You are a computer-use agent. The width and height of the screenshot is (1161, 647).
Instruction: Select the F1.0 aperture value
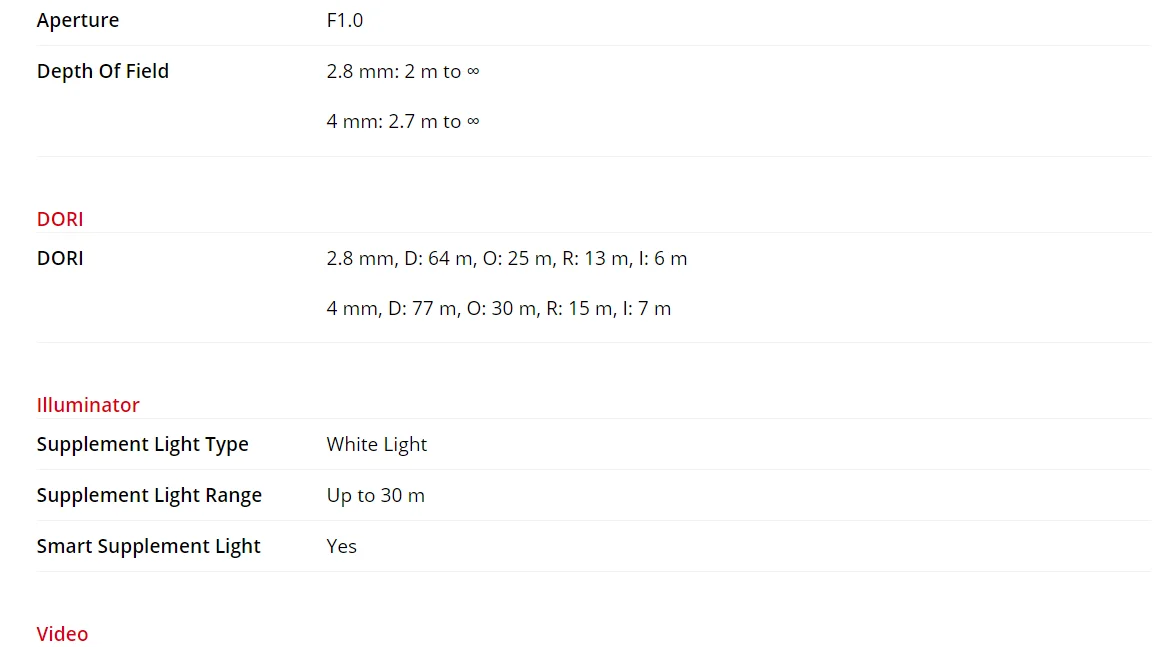click(344, 20)
